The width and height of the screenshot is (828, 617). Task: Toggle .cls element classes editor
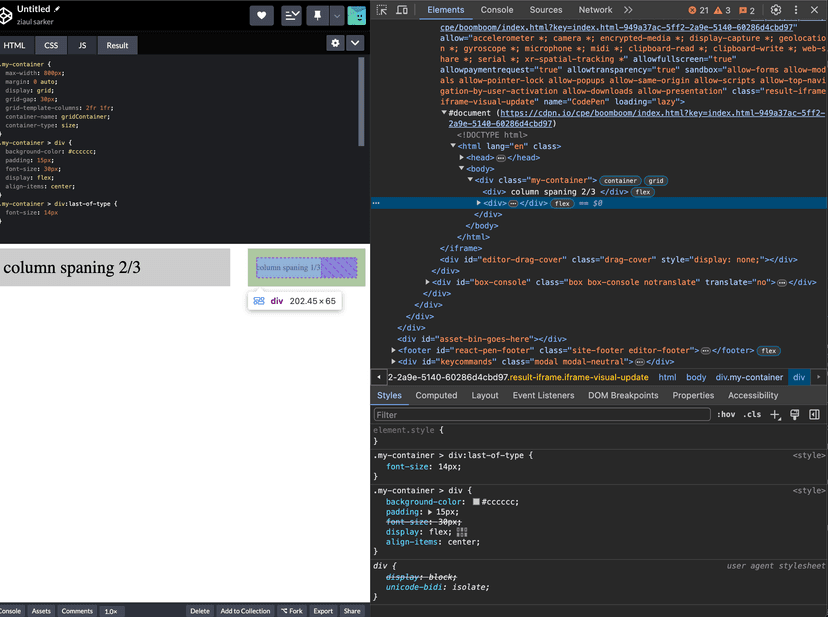(x=751, y=414)
